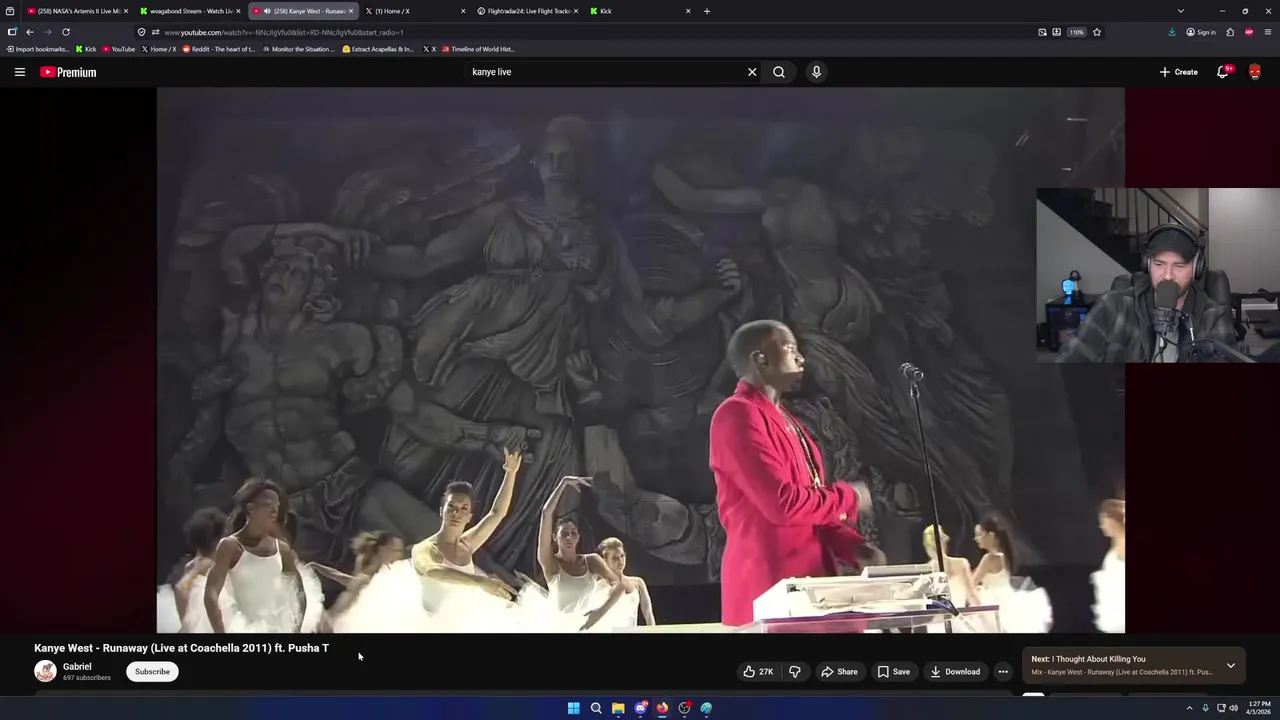Screen dimensions: 1280x720
Task: Toggle the browser sidebar button
Action: (12, 32)
